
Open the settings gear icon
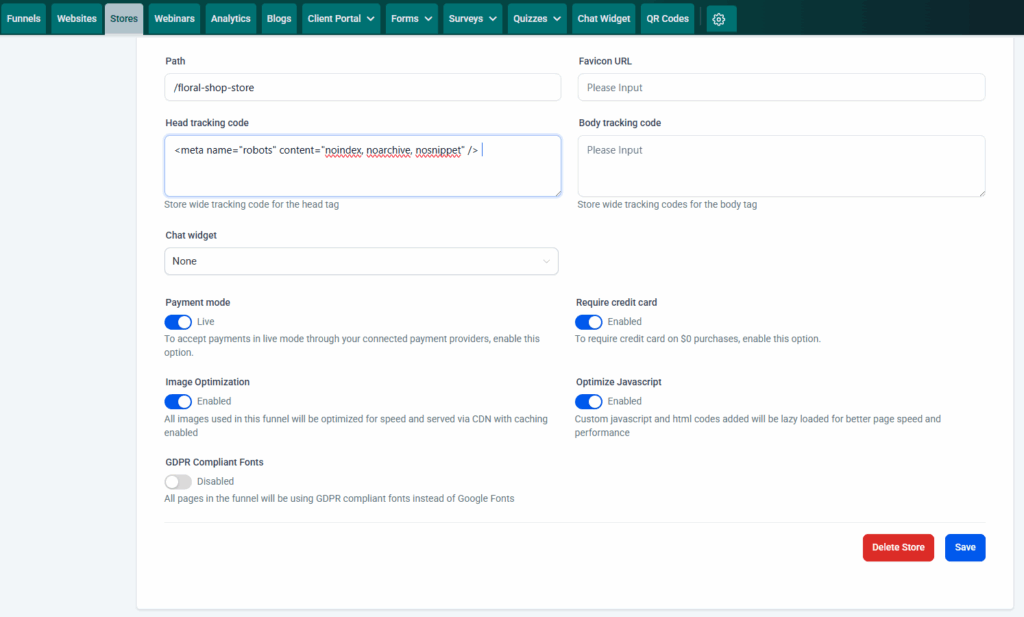point(720,18)
